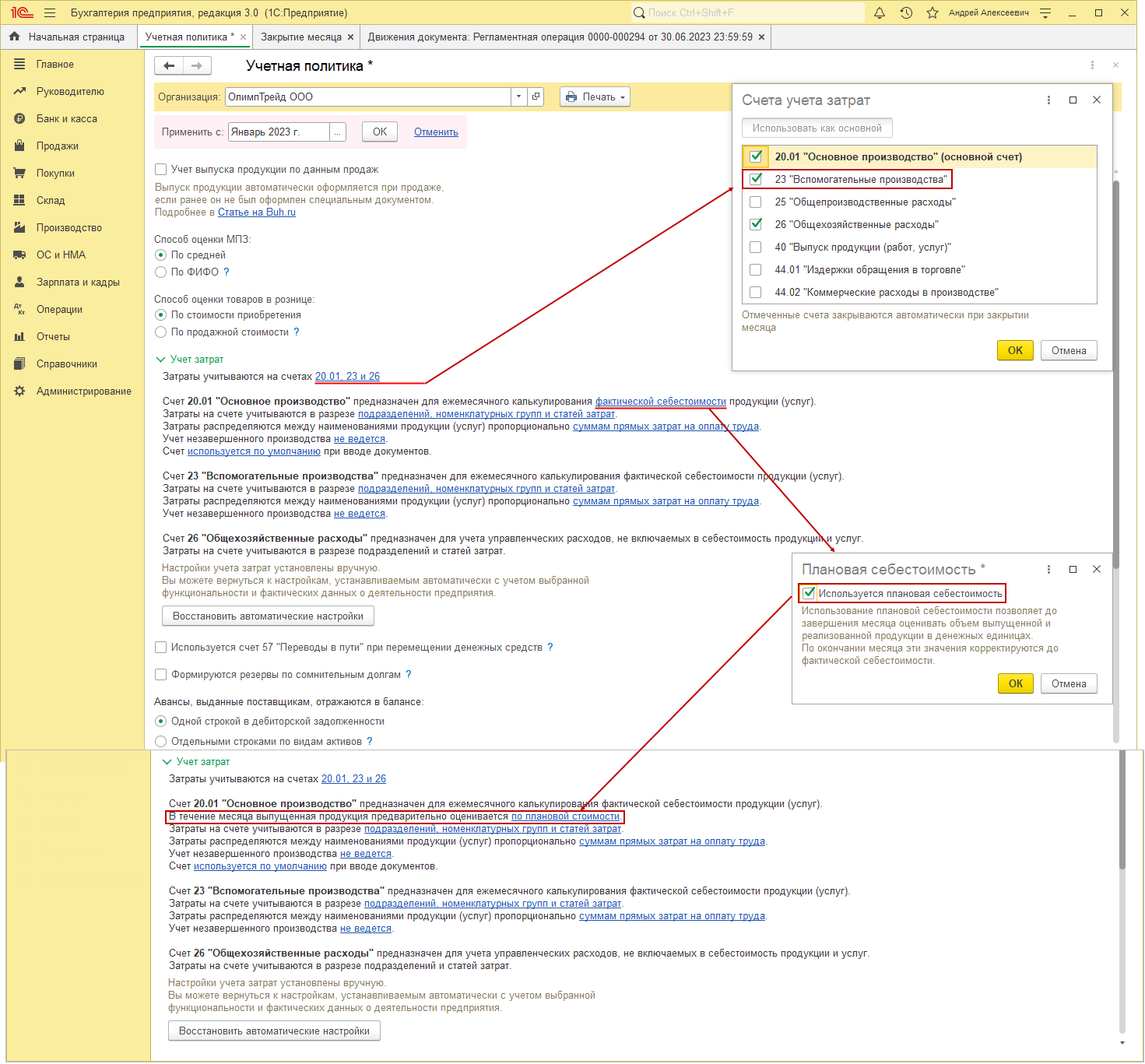
Task: Open Администрирование section in sidebar
Action: pyautogui.click(x=84, y=392)
